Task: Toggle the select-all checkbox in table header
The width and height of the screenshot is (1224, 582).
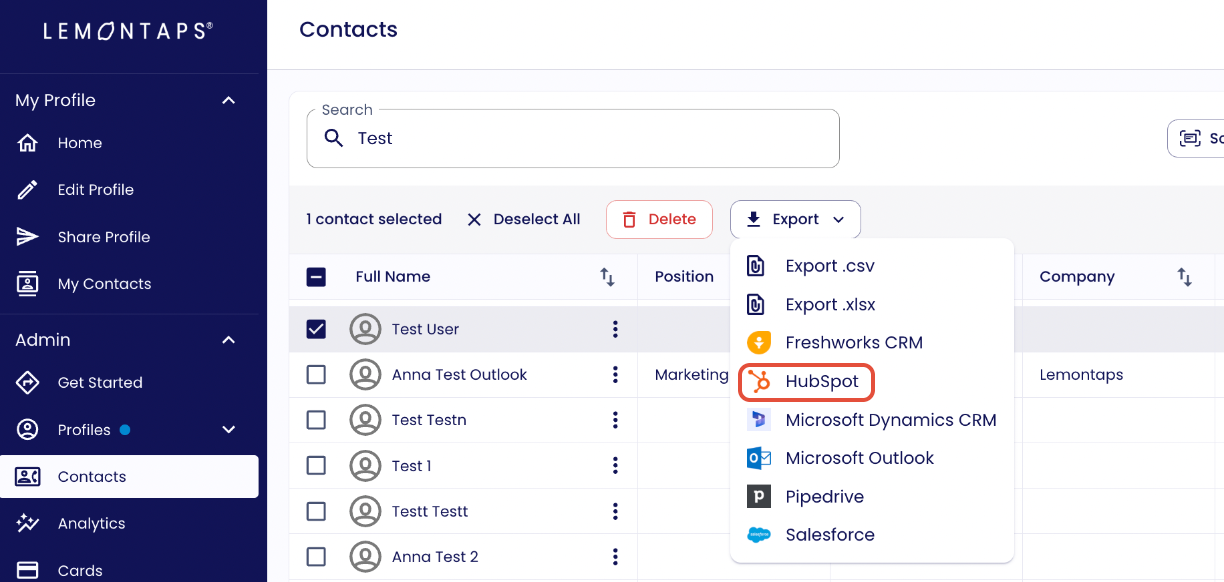Action: tap(316, 277)
